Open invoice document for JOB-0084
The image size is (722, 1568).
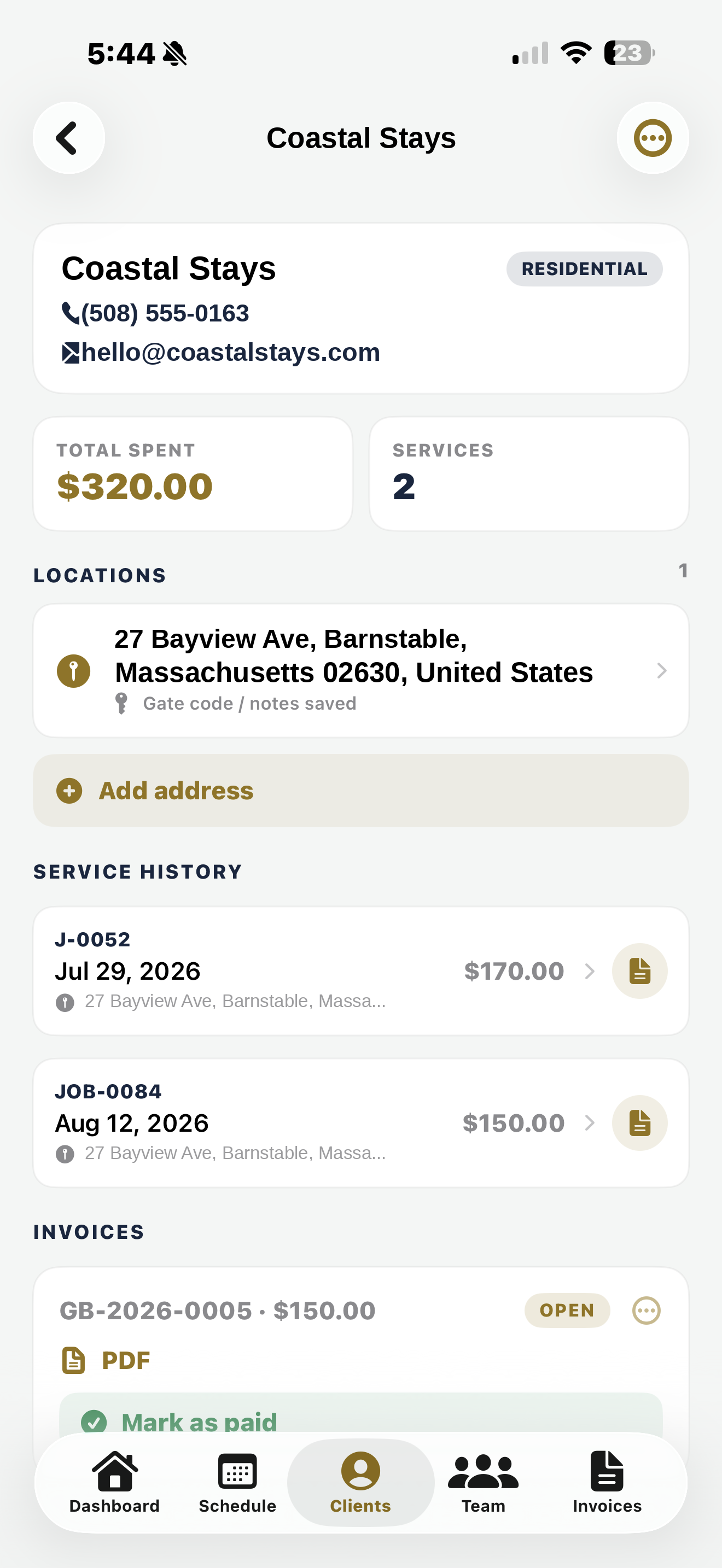pos(639,1123)
